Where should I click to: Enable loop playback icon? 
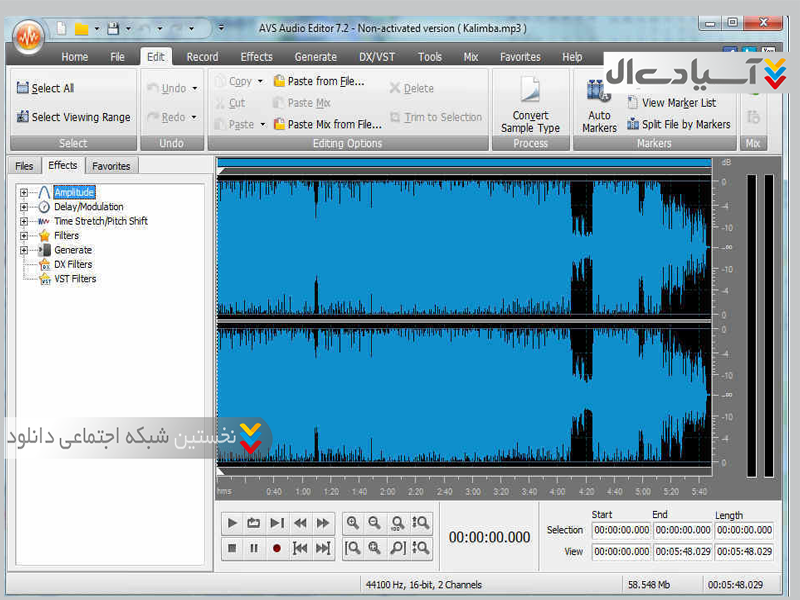pyautogui.click(x=254, y=523)
